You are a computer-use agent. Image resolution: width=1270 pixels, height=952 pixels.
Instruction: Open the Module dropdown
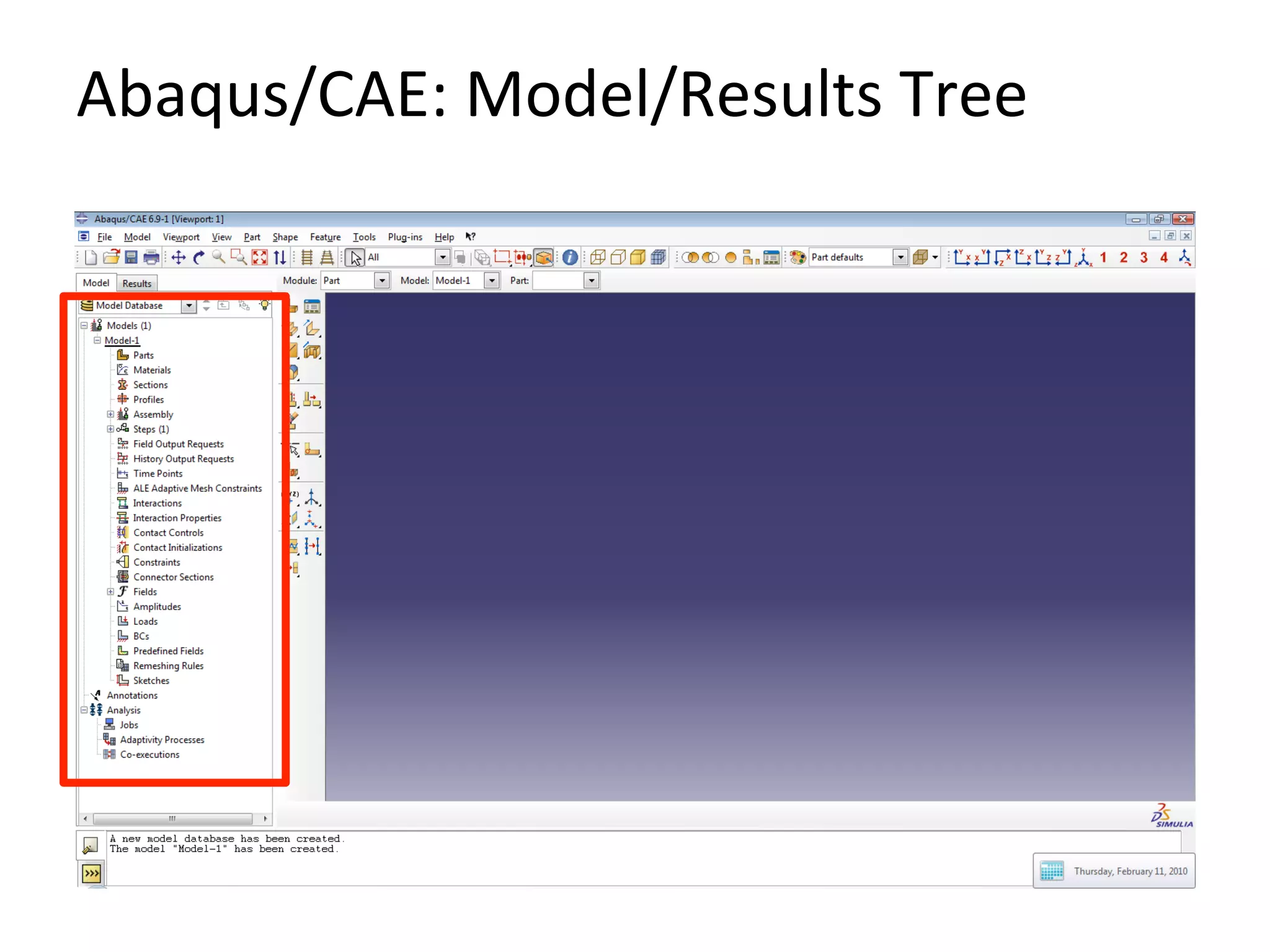coord(382,281)
